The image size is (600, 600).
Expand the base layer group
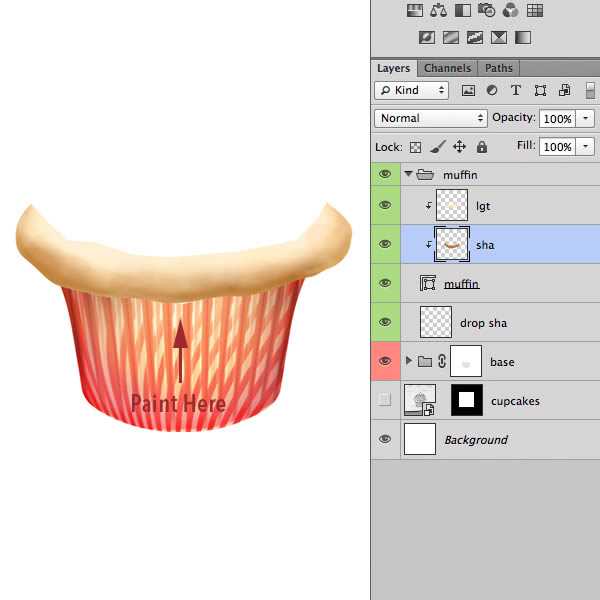(408, 361)
